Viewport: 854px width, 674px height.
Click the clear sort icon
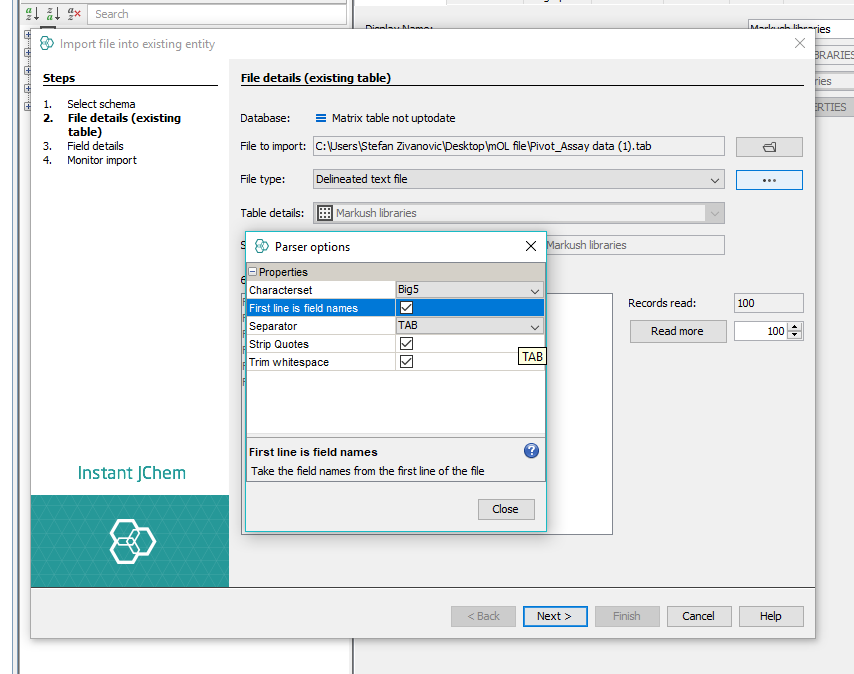click(74, 14)
